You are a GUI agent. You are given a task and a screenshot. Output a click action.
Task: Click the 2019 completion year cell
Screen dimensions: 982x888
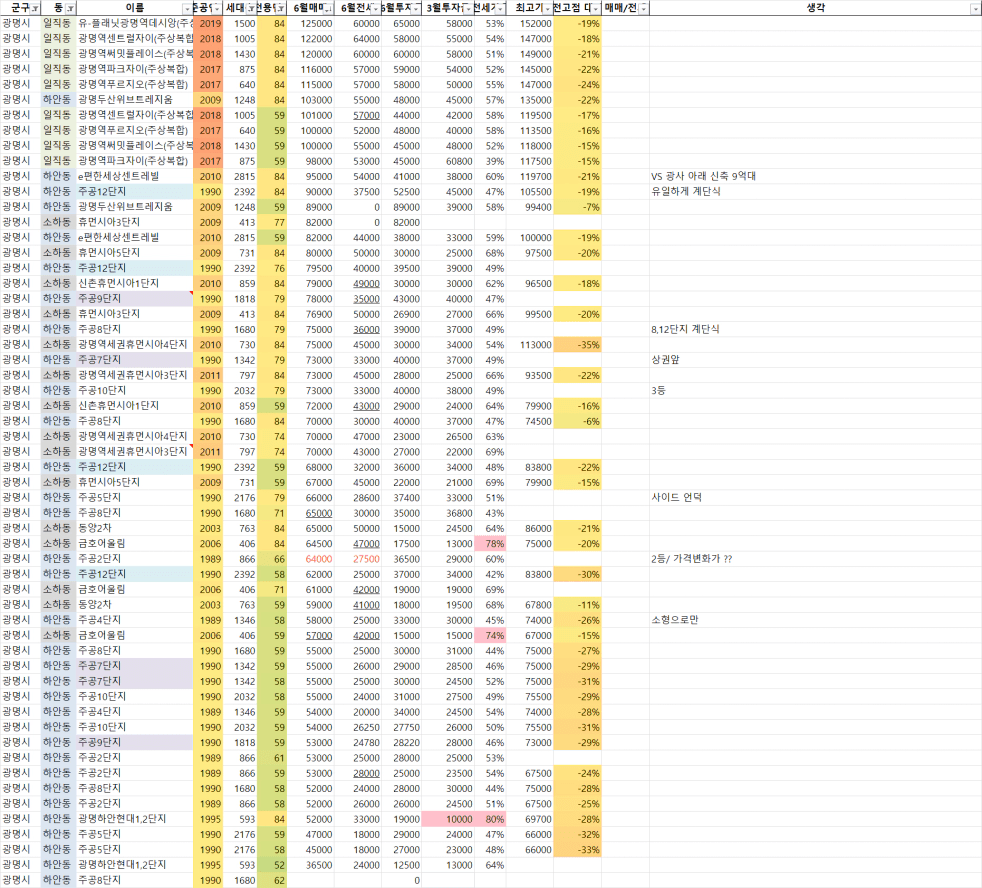(209, 24)
